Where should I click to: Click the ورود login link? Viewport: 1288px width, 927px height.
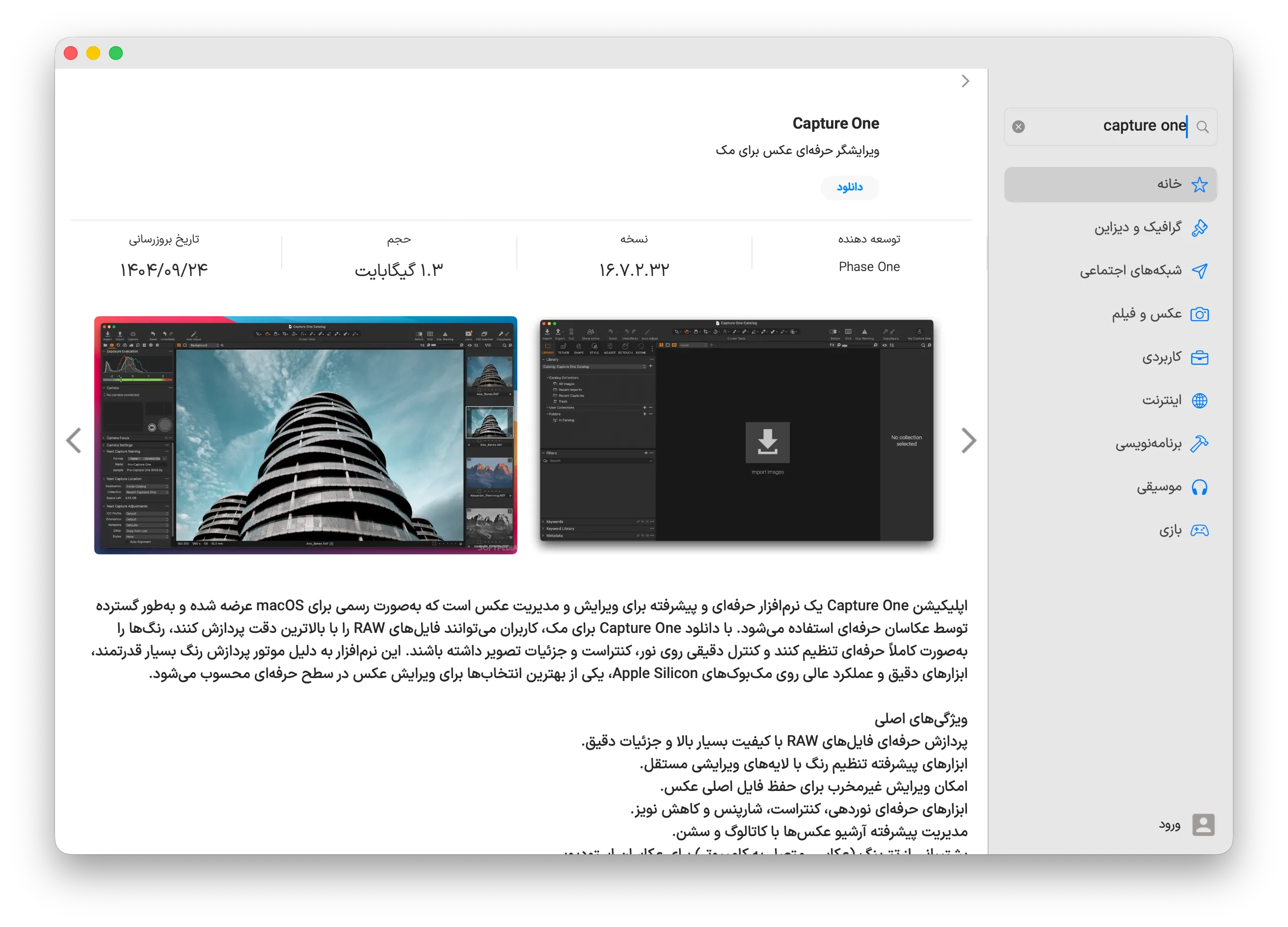click(1170, 825)
